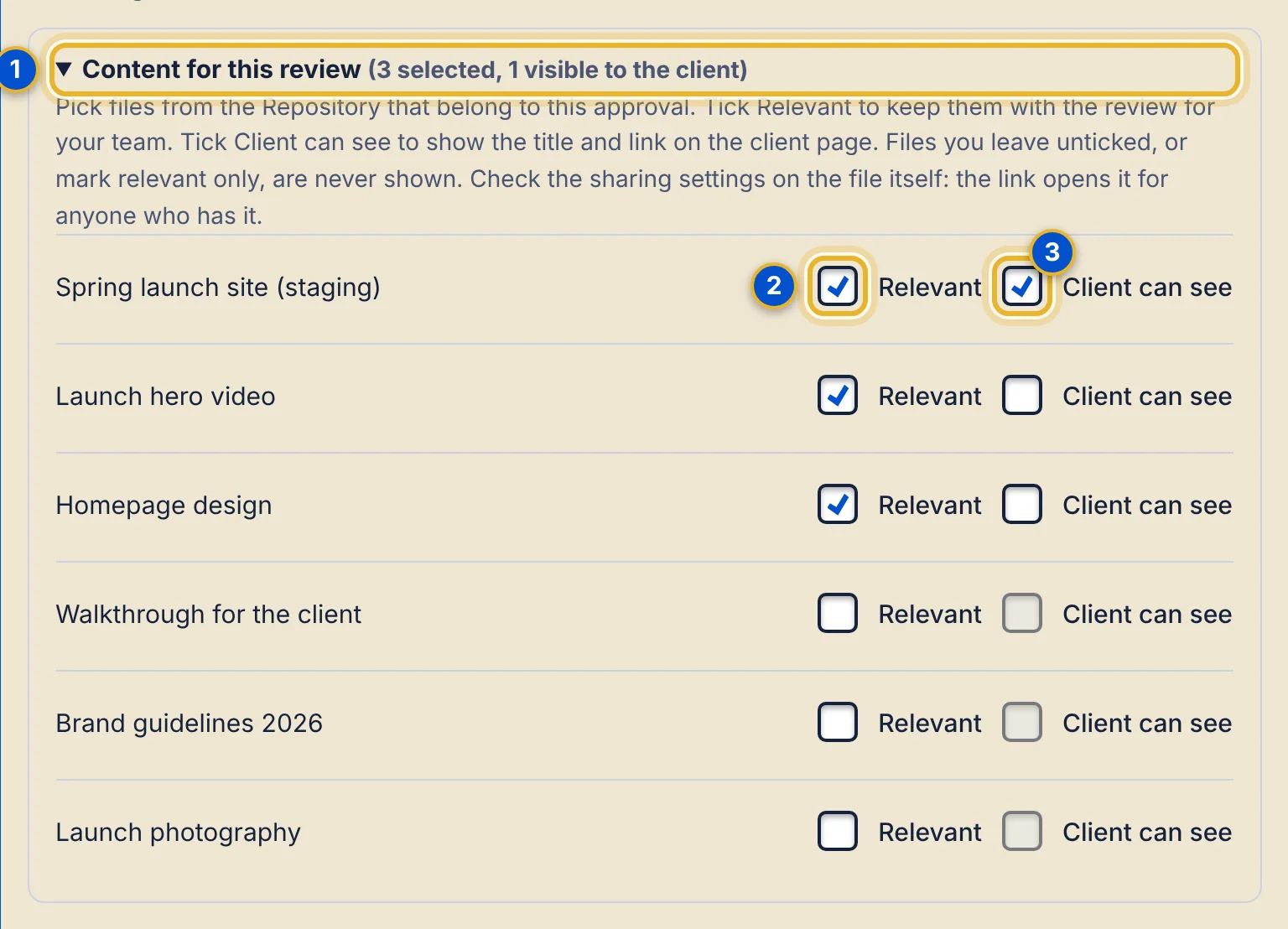The height and width of the screenshot is (929, 1288).
Task: Untick Relevant for Homepage design
Action: [x=838, y=505]
